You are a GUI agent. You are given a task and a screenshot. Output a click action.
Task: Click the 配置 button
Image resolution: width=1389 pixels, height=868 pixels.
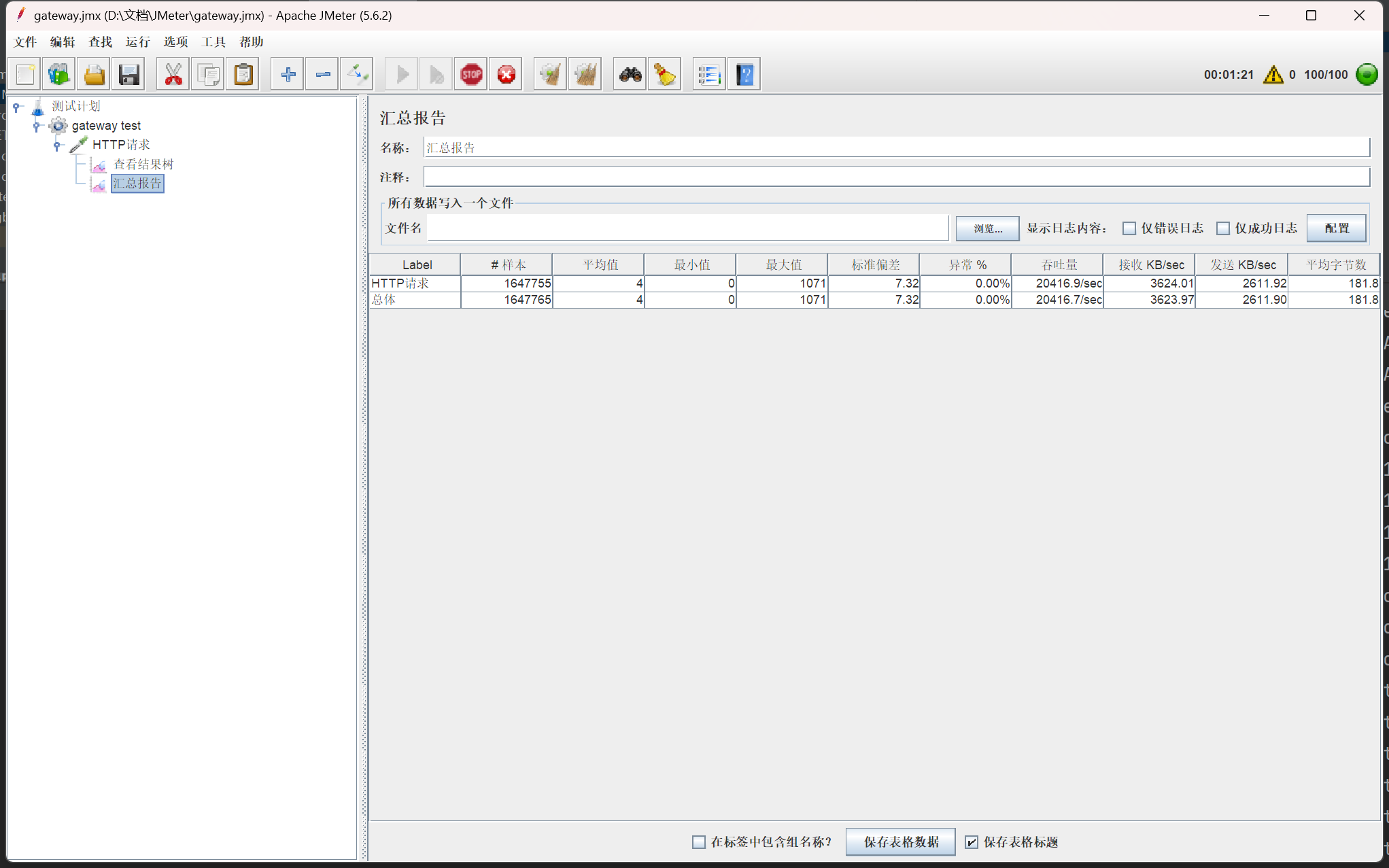1336,228
